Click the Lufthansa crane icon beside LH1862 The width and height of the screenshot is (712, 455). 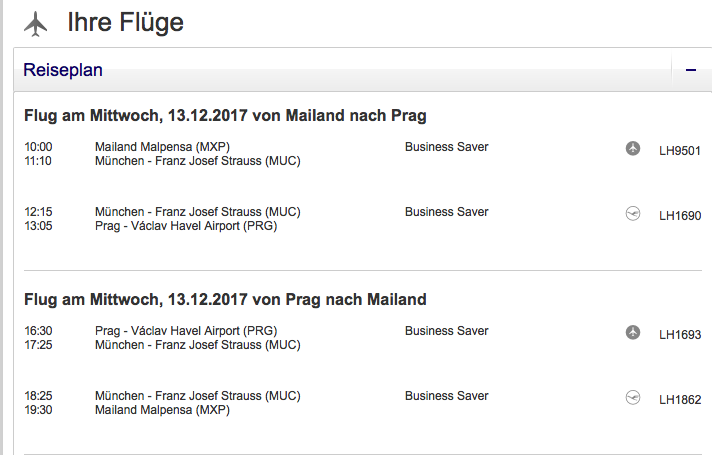pyautogui.click(x=632, y=397)
